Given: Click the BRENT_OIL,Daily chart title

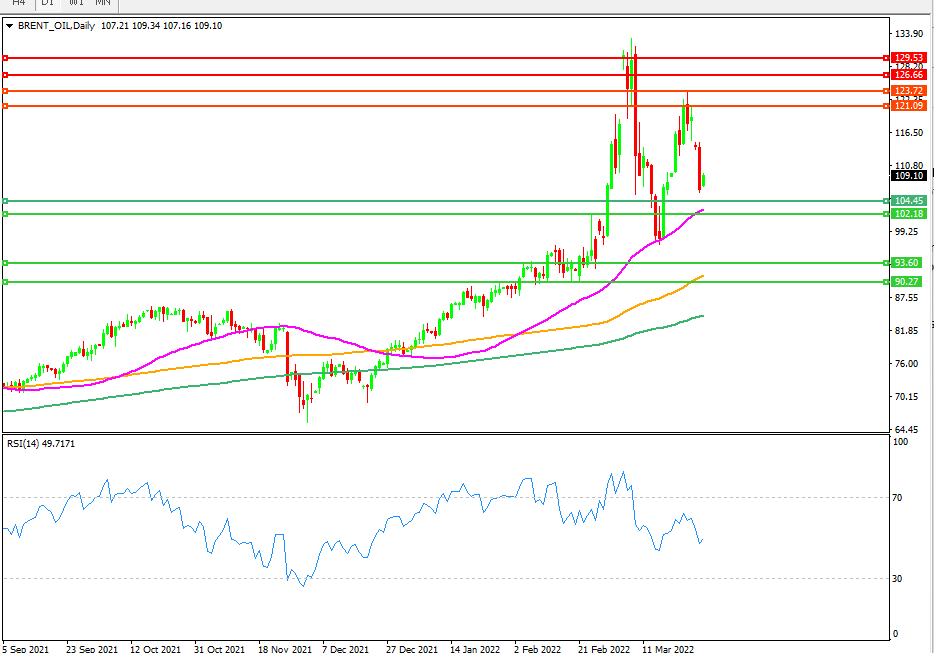Looking at the screenshot, I should point(56,26).
